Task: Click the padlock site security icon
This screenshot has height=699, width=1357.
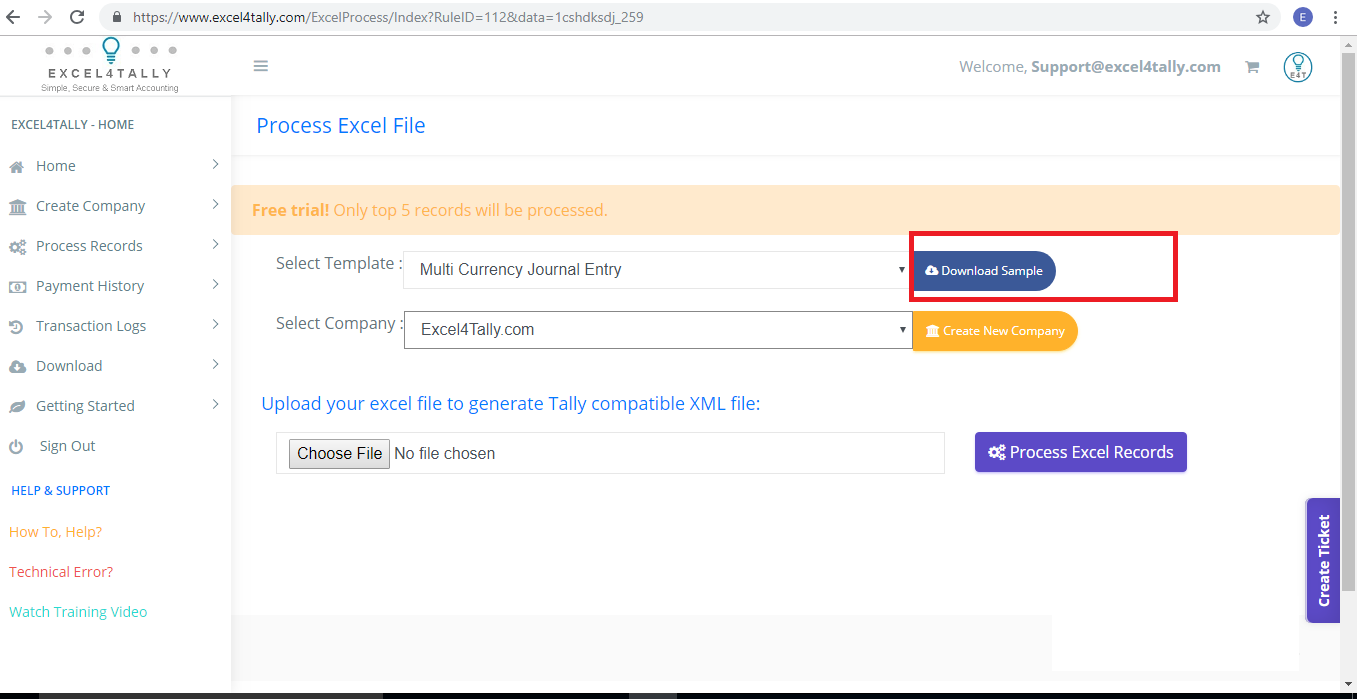Action: (x=117, y=17)
